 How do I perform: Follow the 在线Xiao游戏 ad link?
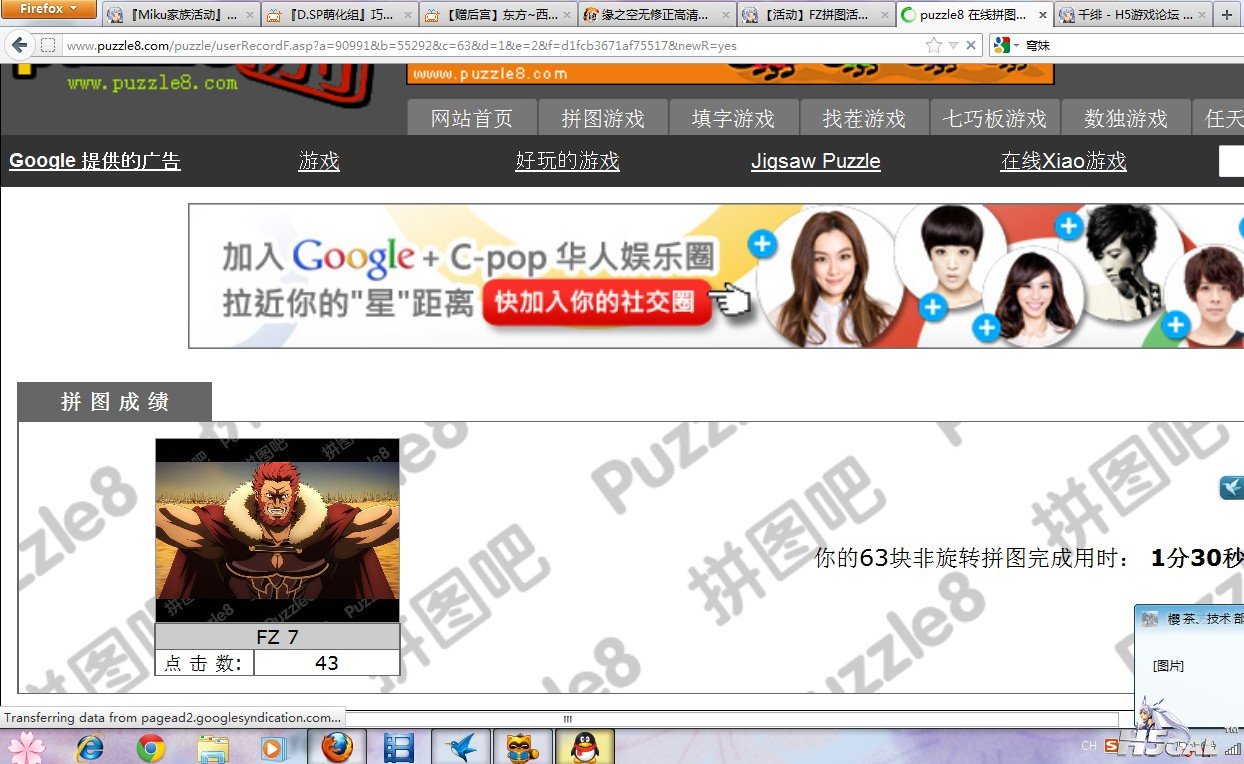point(1063,161)
